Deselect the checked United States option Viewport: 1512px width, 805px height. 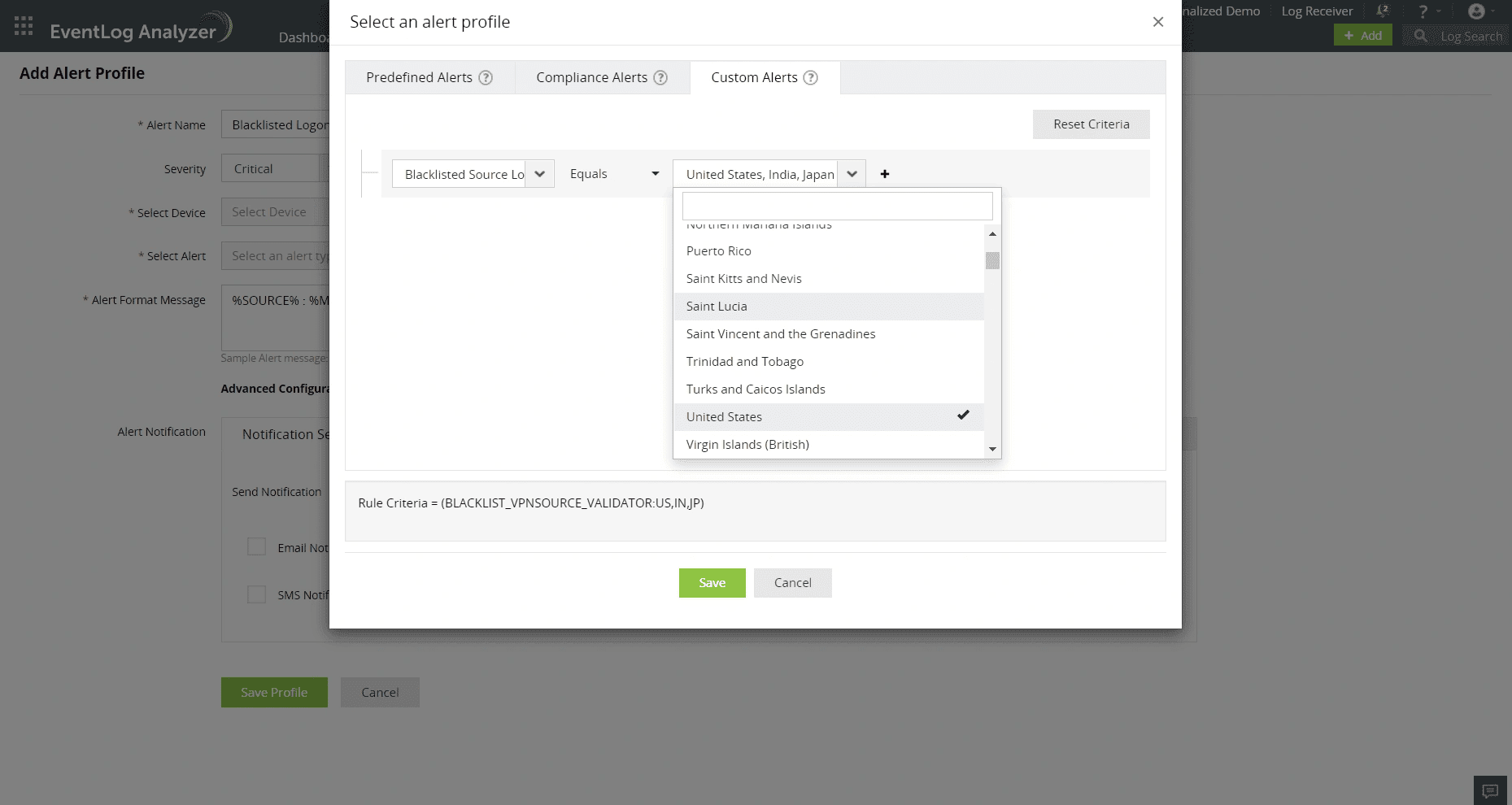pos(829,417)
